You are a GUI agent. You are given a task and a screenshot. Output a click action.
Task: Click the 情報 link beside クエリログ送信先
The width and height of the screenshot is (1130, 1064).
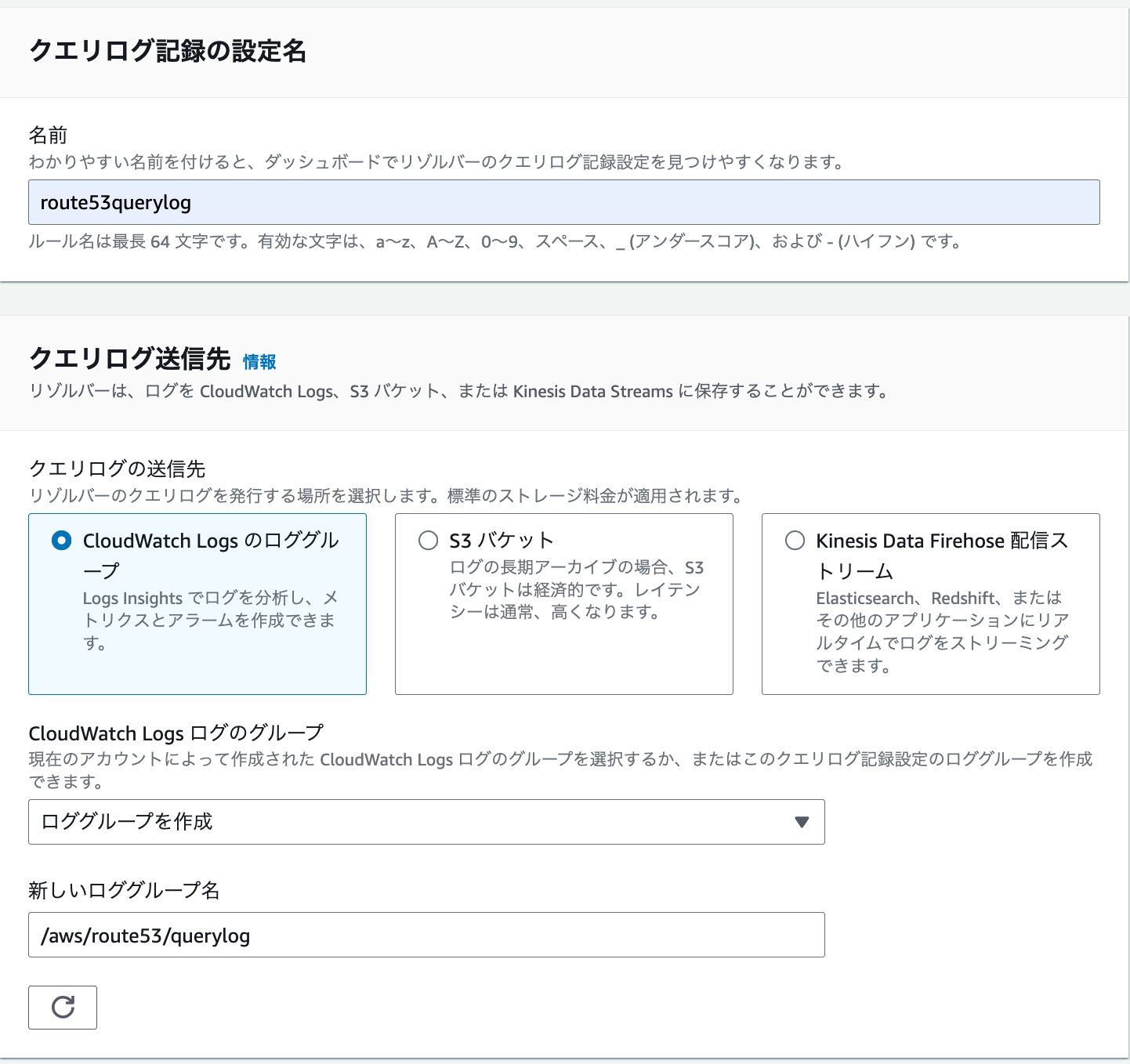259,362
